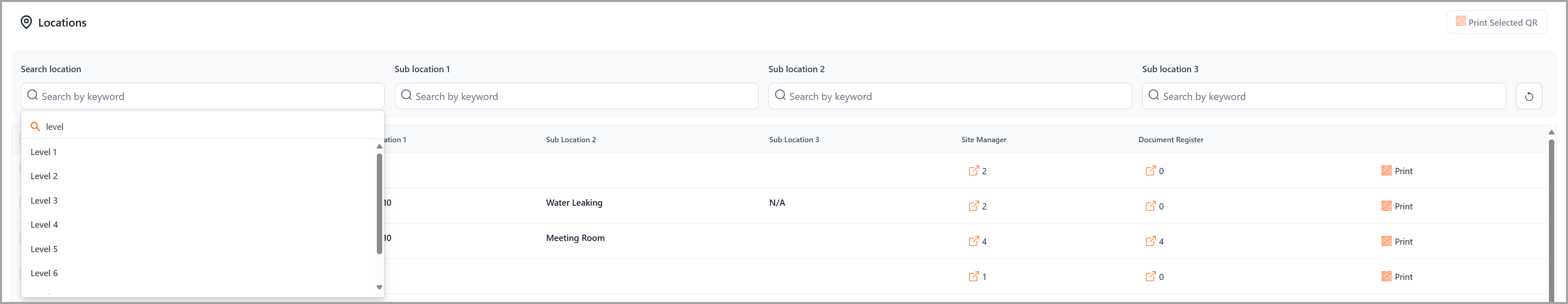Pick Level 1 option in dropdown
This screenshot has width=1568, height=304.
pos(198,152)
